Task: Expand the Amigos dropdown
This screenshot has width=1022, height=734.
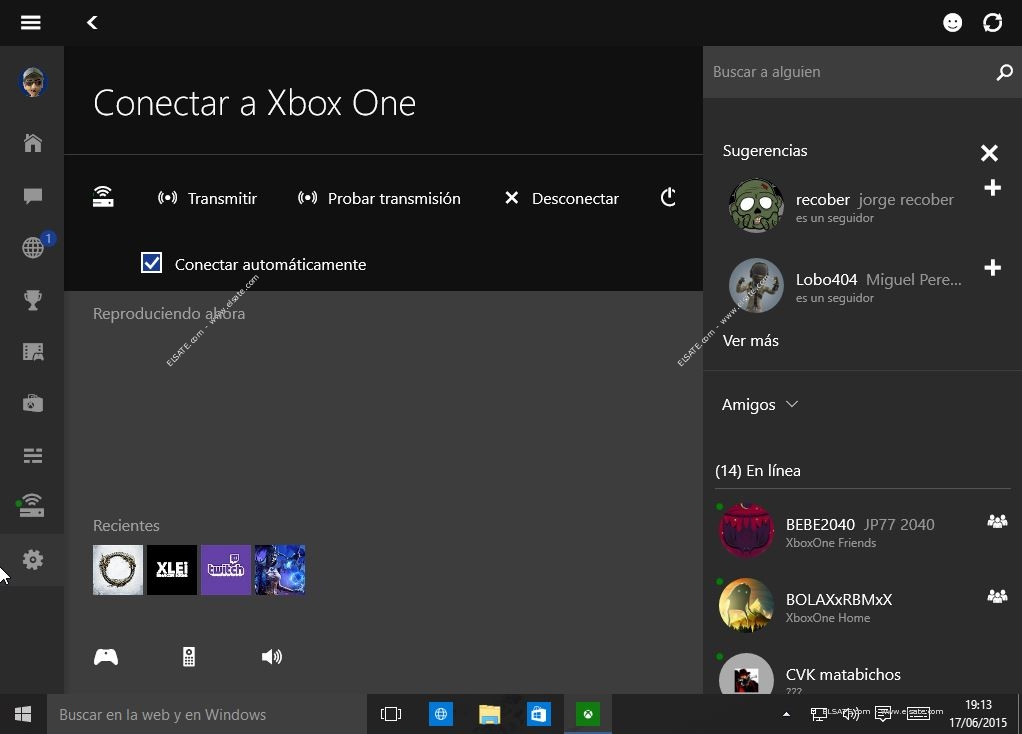Action: pyautogui.click(x=760, y=405)
